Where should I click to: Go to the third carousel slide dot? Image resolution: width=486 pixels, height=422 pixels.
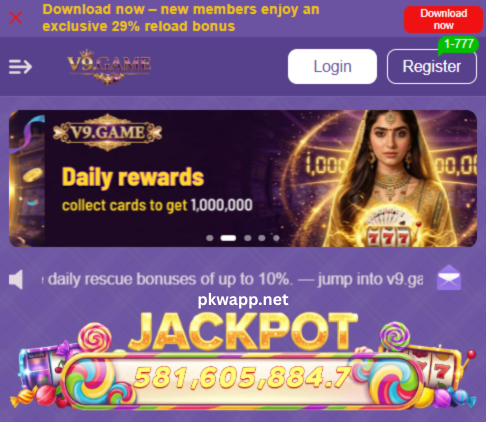click(248, 238)
